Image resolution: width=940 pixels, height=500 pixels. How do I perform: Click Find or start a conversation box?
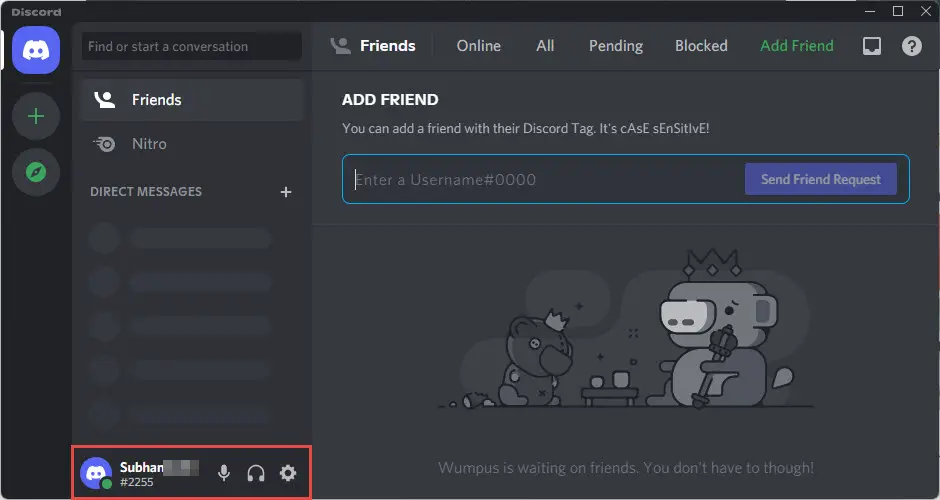(x=192, y=46)
